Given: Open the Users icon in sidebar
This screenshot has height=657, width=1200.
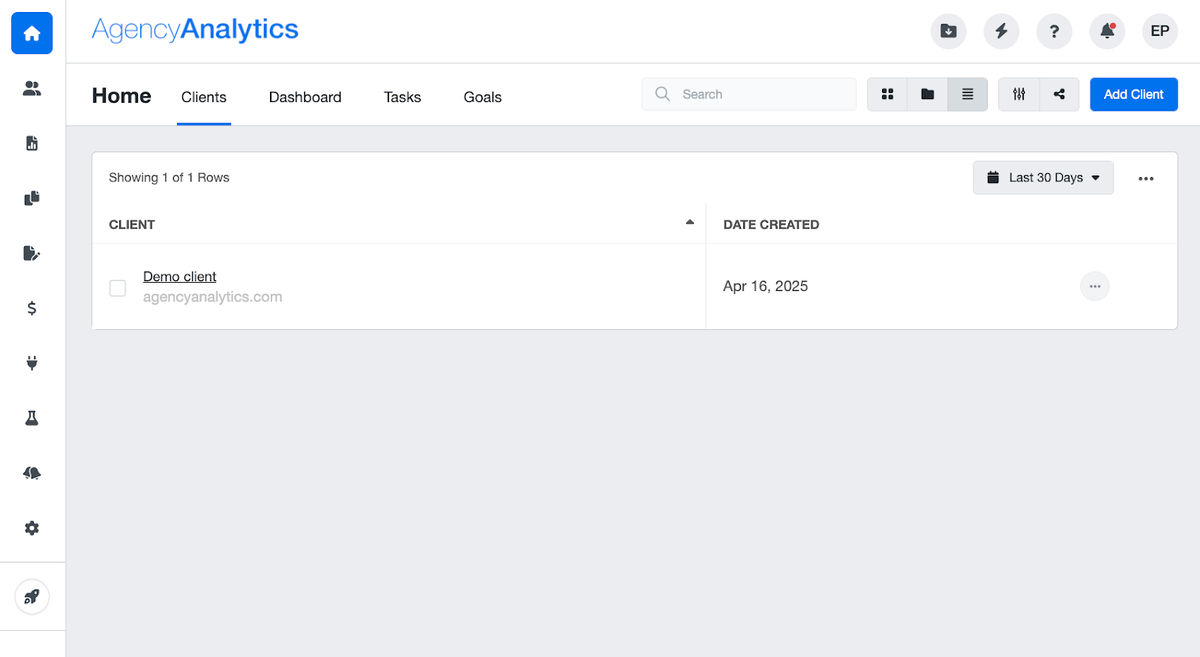Looking at the screenshot, I should click(32, 89).
